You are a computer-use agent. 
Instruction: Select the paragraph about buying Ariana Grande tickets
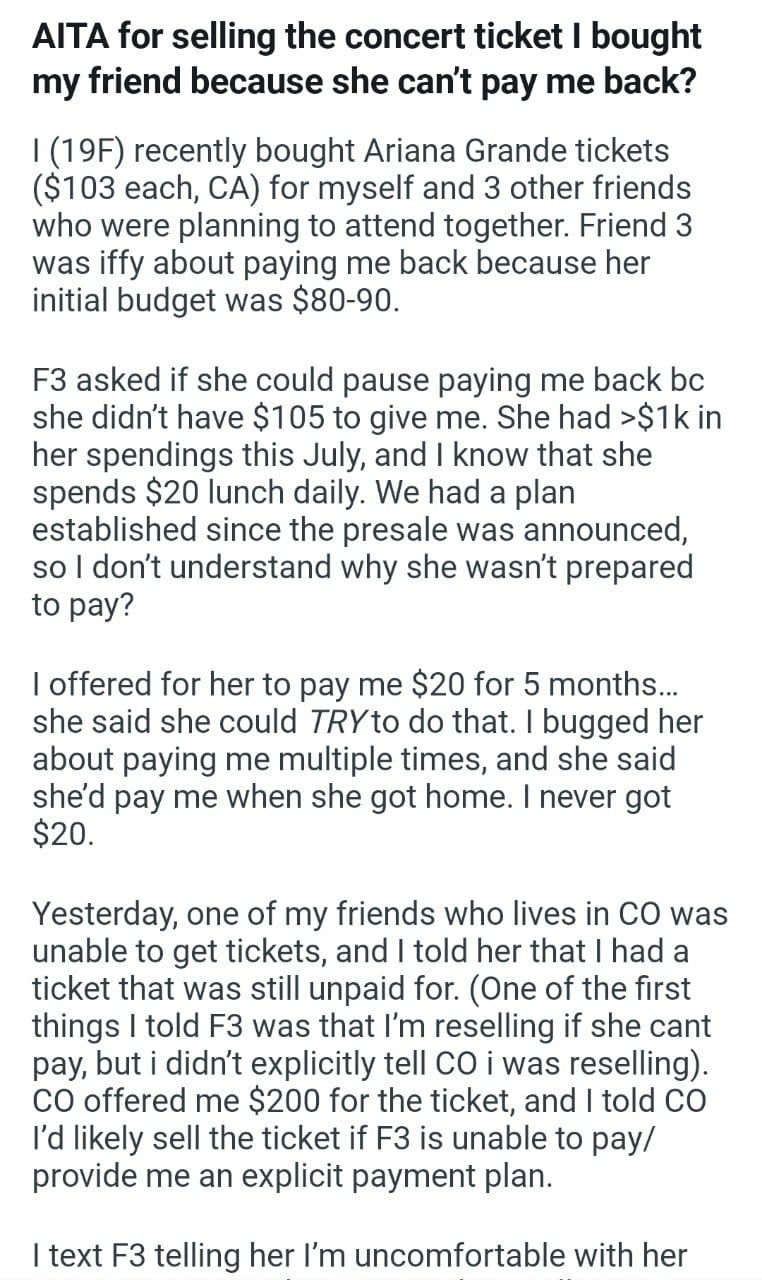click(x=362, y=226)
